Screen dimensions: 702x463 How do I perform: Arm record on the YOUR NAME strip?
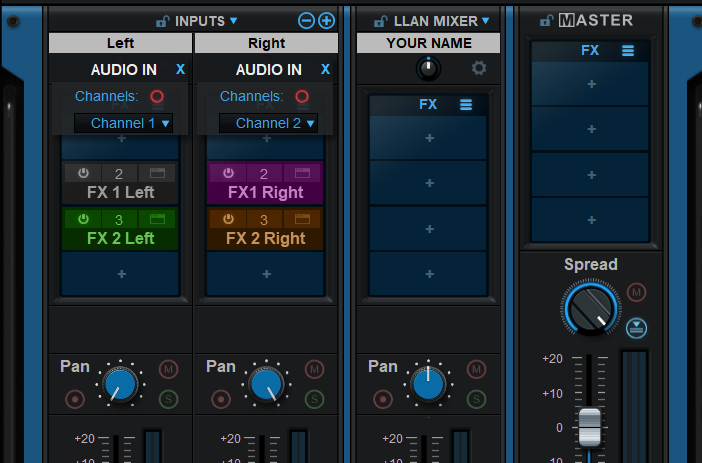coord(383,399)
